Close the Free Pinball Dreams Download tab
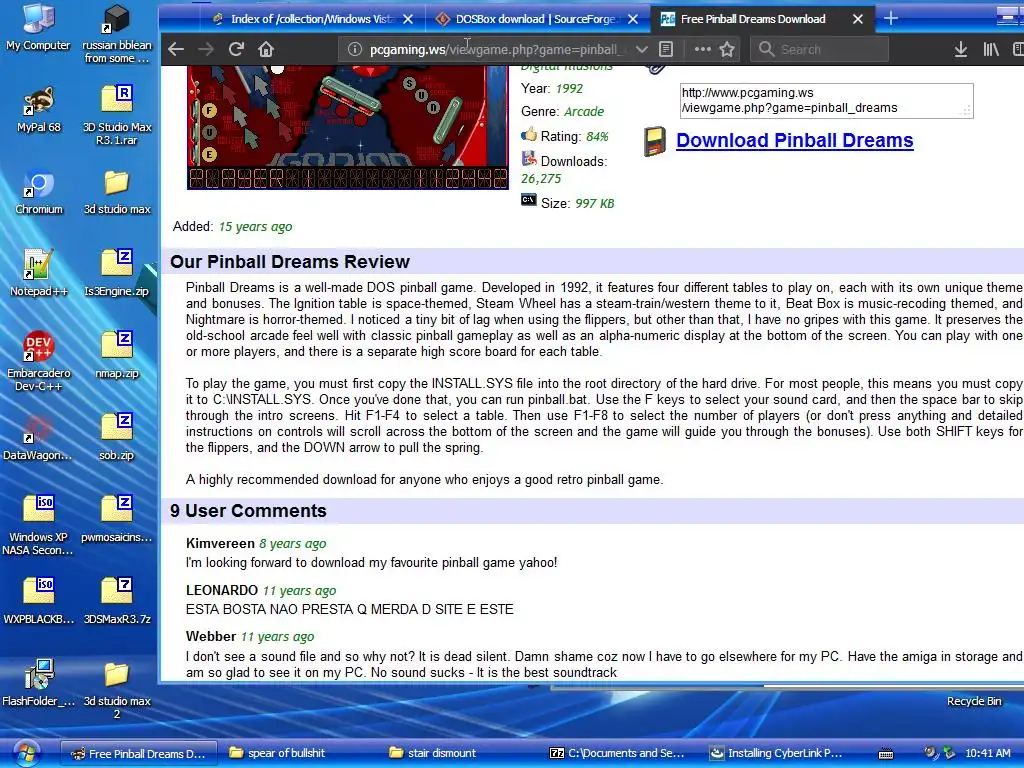The height and width of the screenshot is (768, 1024). pyautogui.click(x=858, y=19)
